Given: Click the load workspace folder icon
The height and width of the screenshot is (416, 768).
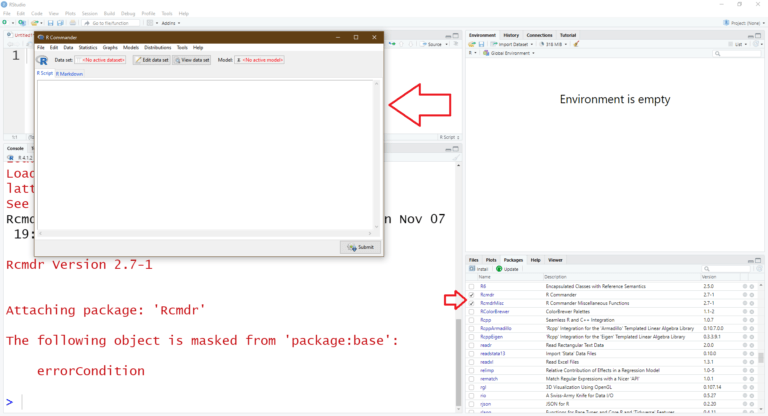Looking at the screenshot, I should point(472,44).
